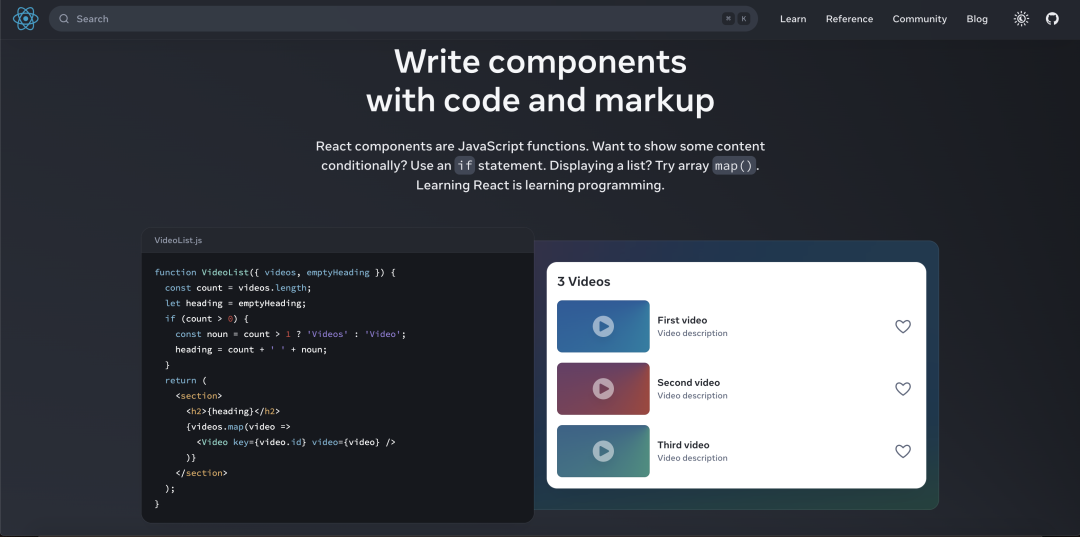Go to the Community page

pos(920,19)
